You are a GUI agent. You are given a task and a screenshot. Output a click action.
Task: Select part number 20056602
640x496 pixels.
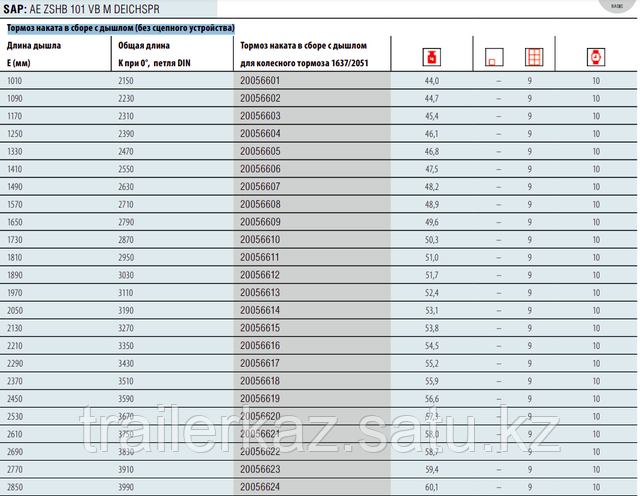click(260, 98)
